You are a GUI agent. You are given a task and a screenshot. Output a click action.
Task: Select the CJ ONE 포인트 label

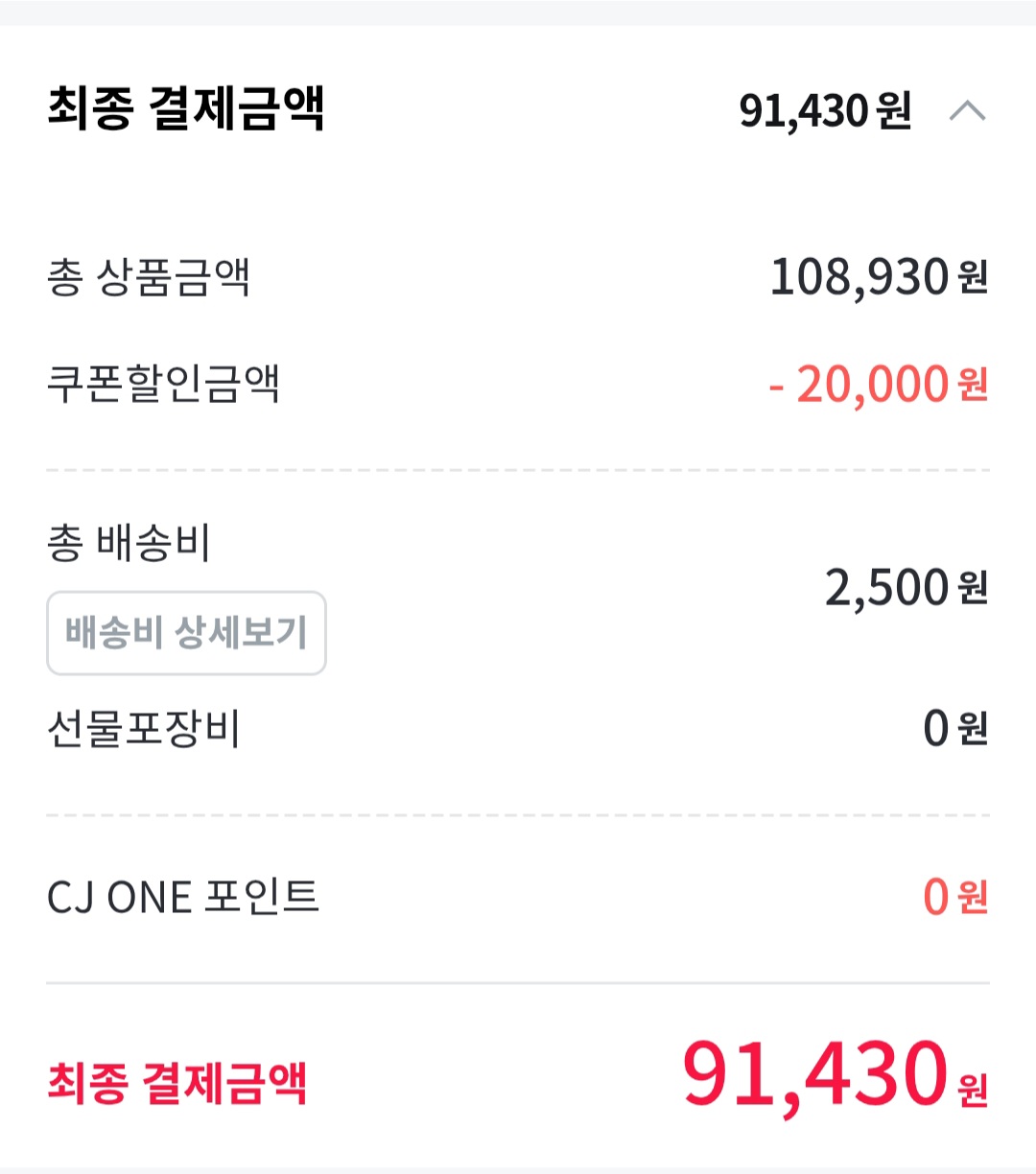tap(183, 898)
